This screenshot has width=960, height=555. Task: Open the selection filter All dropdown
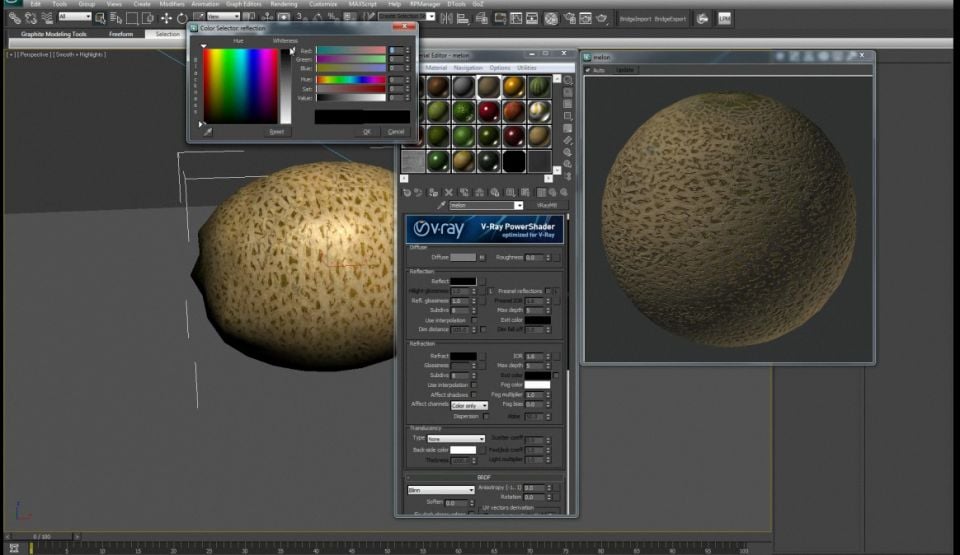click(x=75, y=17)
